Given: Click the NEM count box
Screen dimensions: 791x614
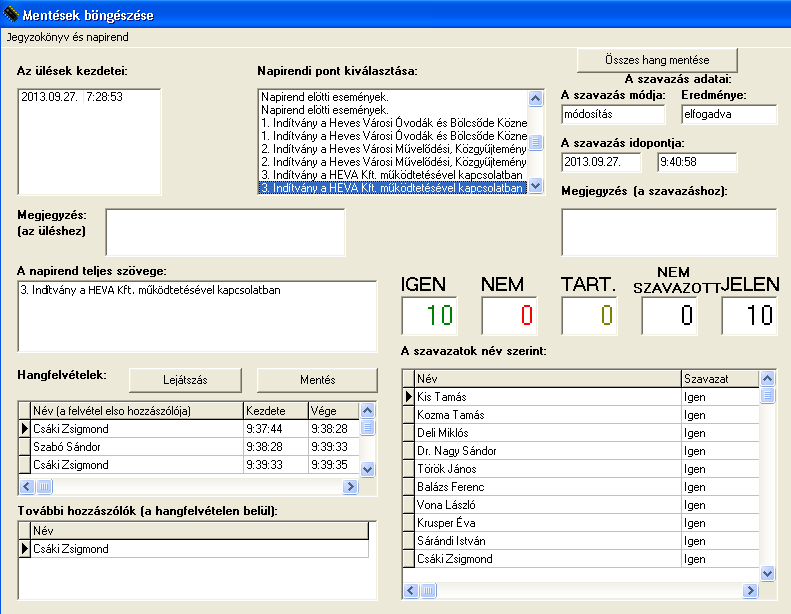Looking at the screenshot, I should pos(509,316).
